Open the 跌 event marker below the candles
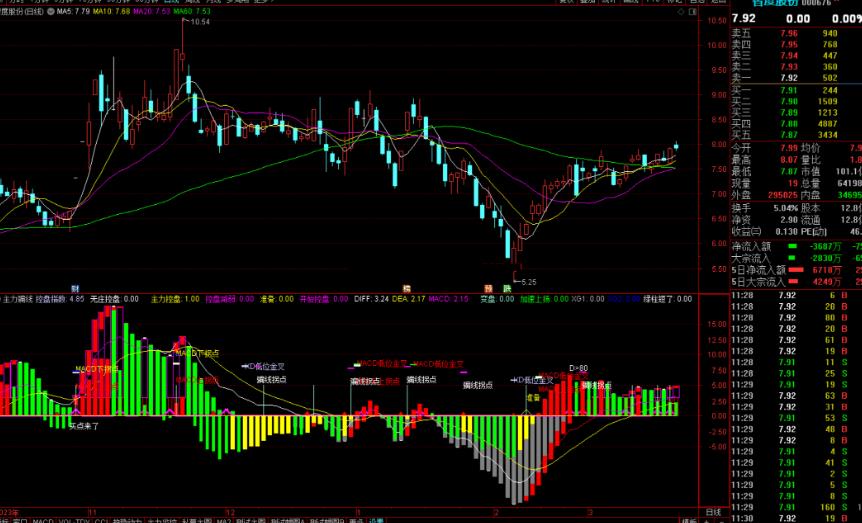The width and height of the screenshot is (862, 523). (x=507, y=288)
